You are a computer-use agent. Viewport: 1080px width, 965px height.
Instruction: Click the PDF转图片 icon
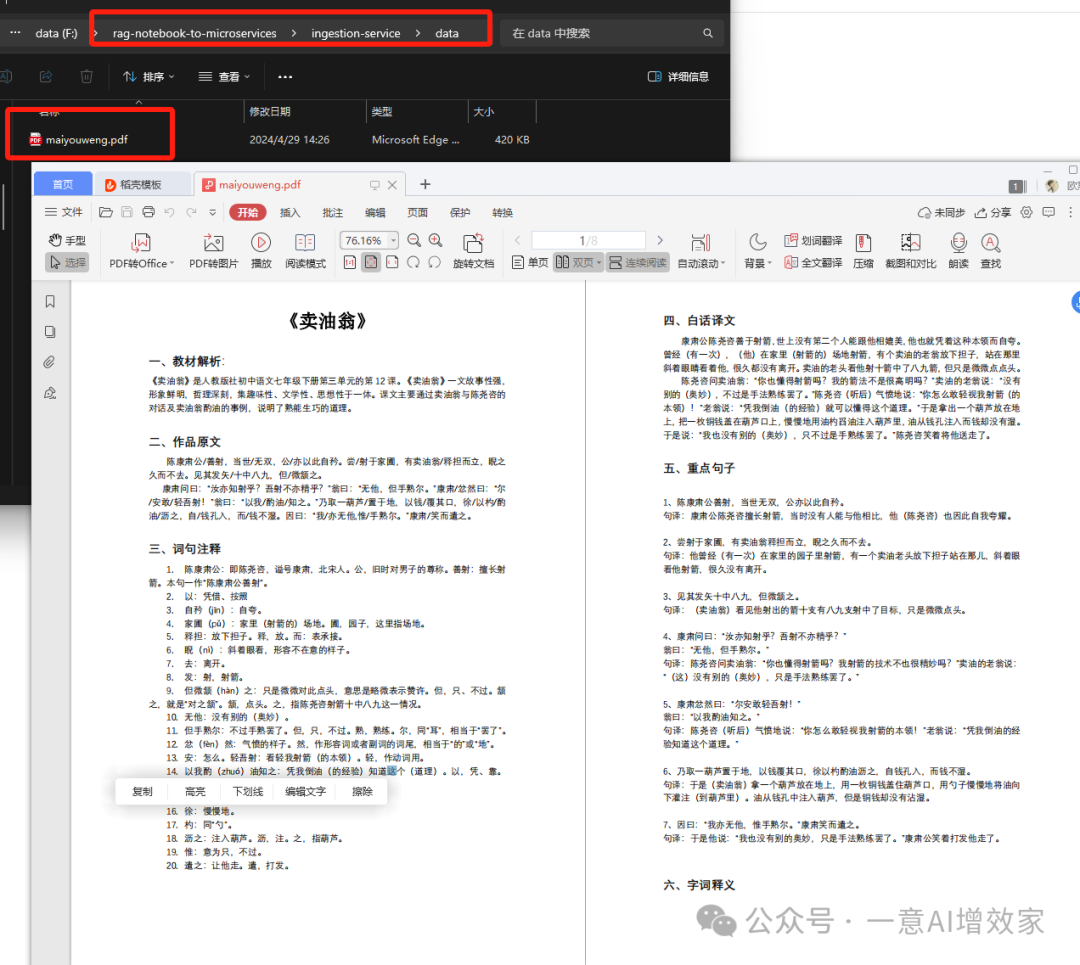point(213,243)
